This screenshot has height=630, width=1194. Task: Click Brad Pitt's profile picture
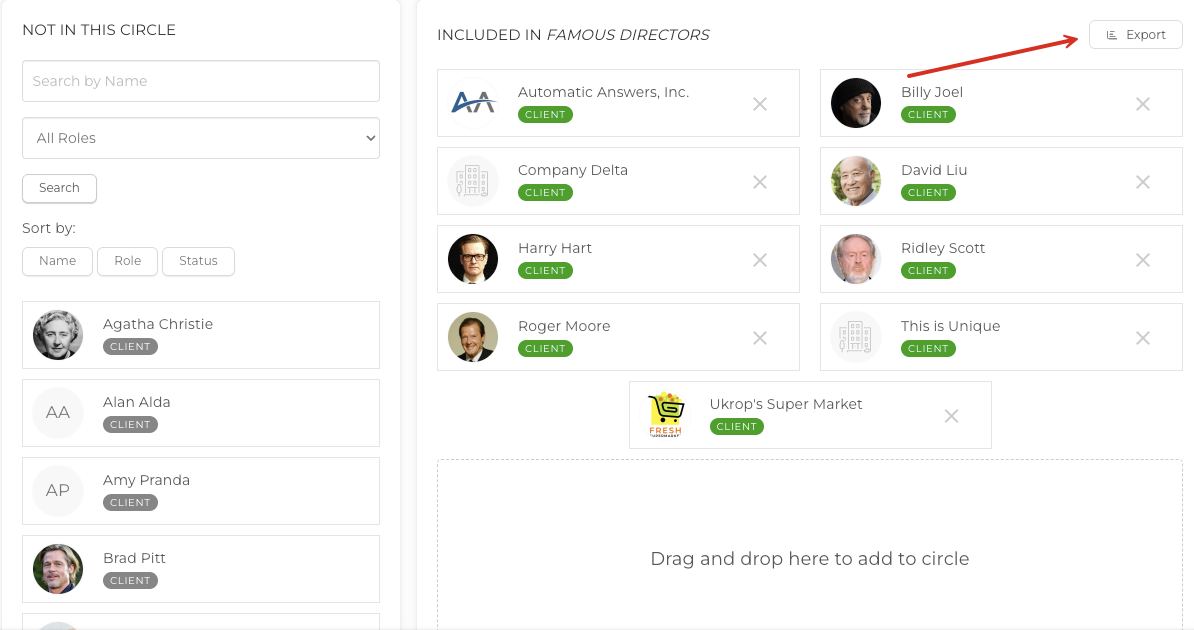tap(58, 569)
